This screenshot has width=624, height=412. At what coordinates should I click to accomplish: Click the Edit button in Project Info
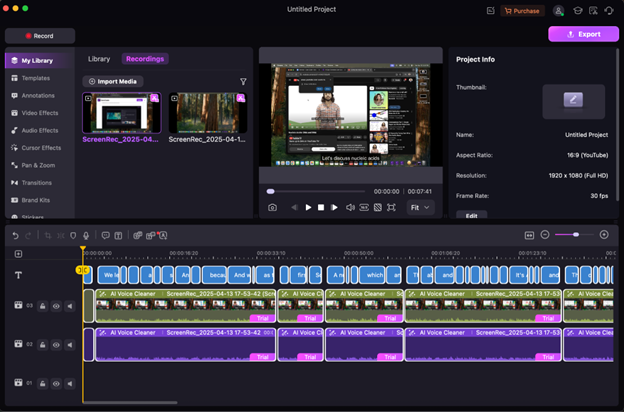pyautogui.click(x=472, y=215)
